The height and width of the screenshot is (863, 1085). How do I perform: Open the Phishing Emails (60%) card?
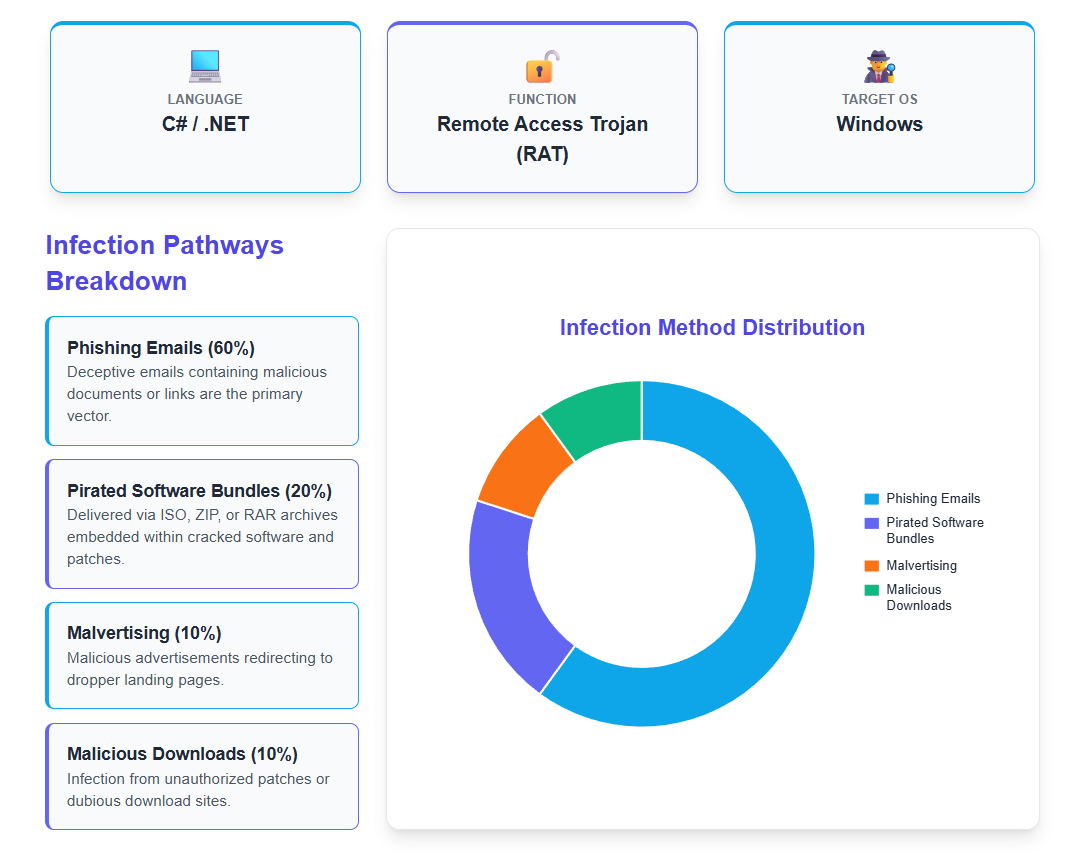click(203, 381)
